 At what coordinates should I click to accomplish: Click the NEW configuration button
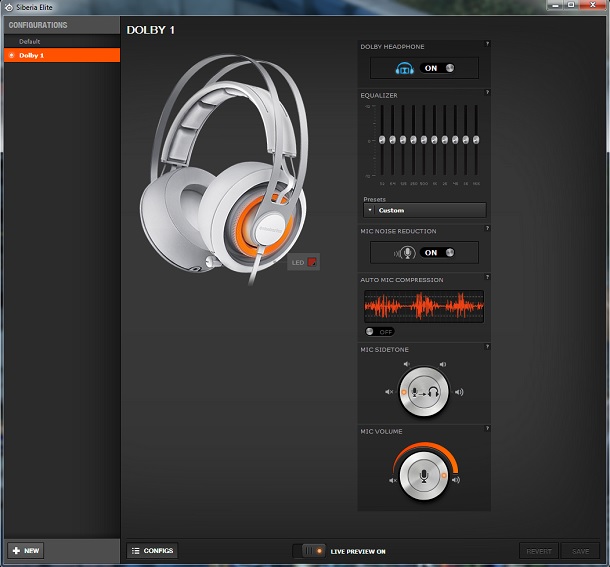point(26,551)
